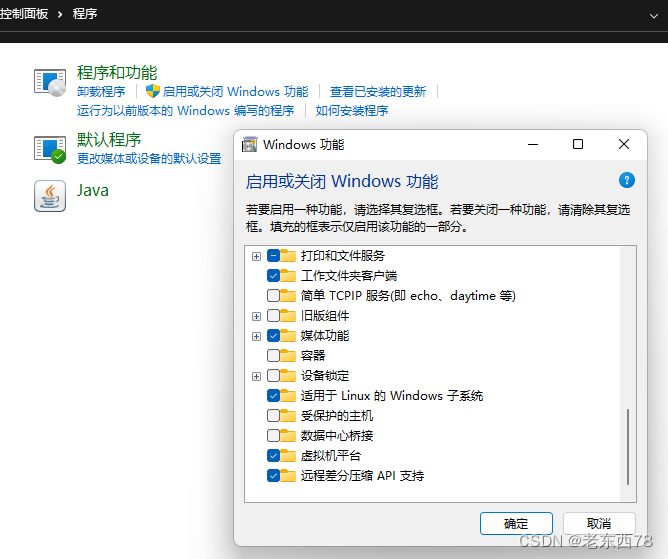The image size is (668, 559).
Task: Select the 虚拟机平台 label
Action: [x=331, y=456]
